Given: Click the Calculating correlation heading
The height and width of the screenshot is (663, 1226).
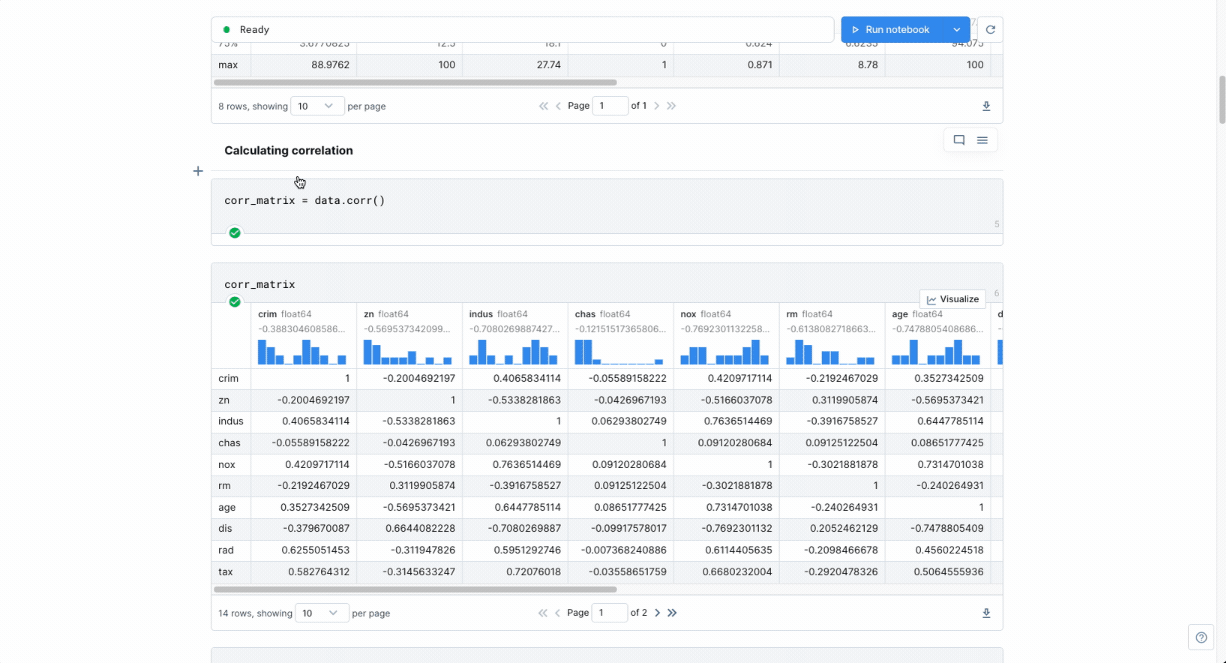Looking at the screenshot, I should pyautogui.click(x=288, y=151).
